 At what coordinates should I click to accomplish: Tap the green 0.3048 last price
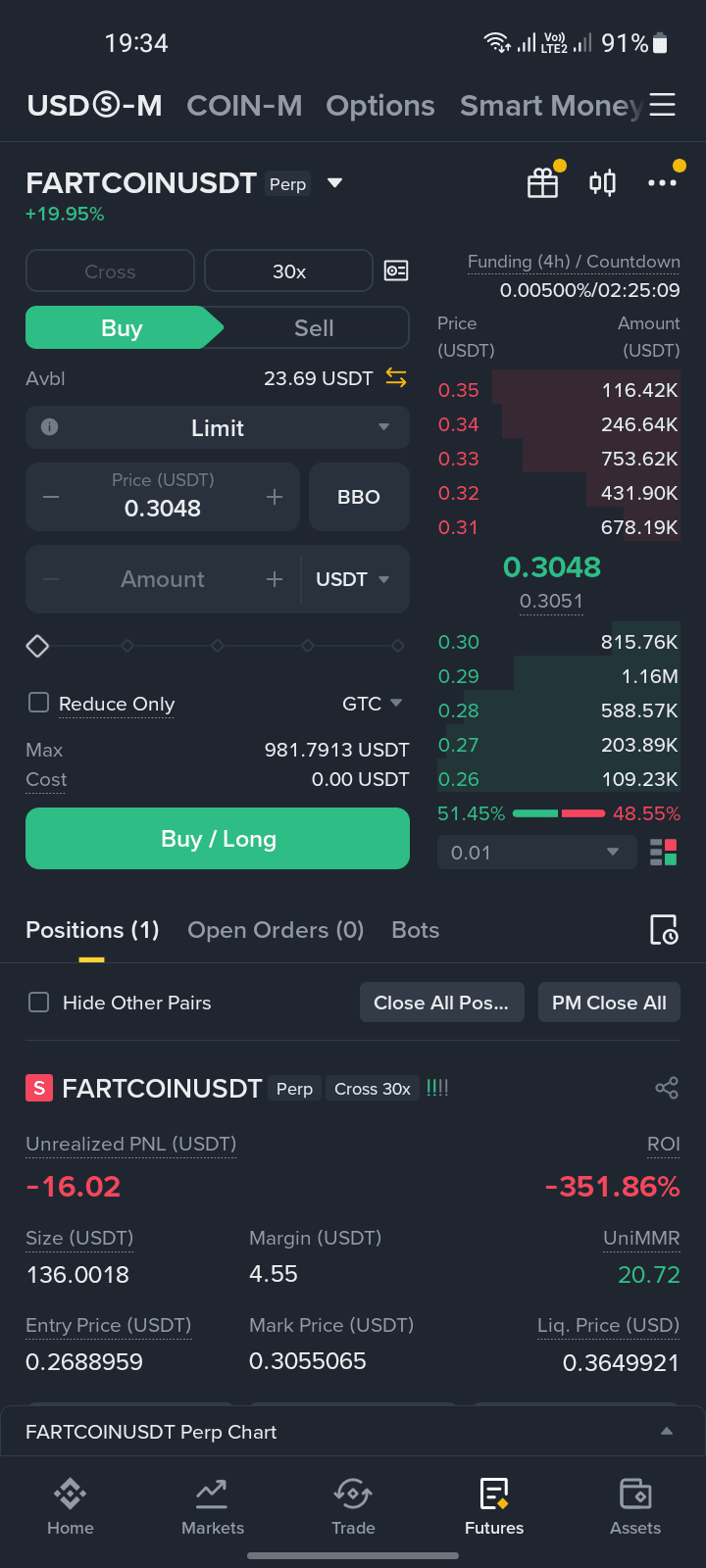click(552, 566)
